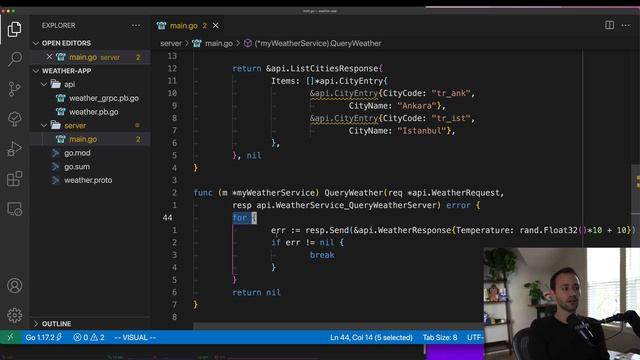
Task: Click the horizontal editor scrollbar
Action: (x=338, y=326)
